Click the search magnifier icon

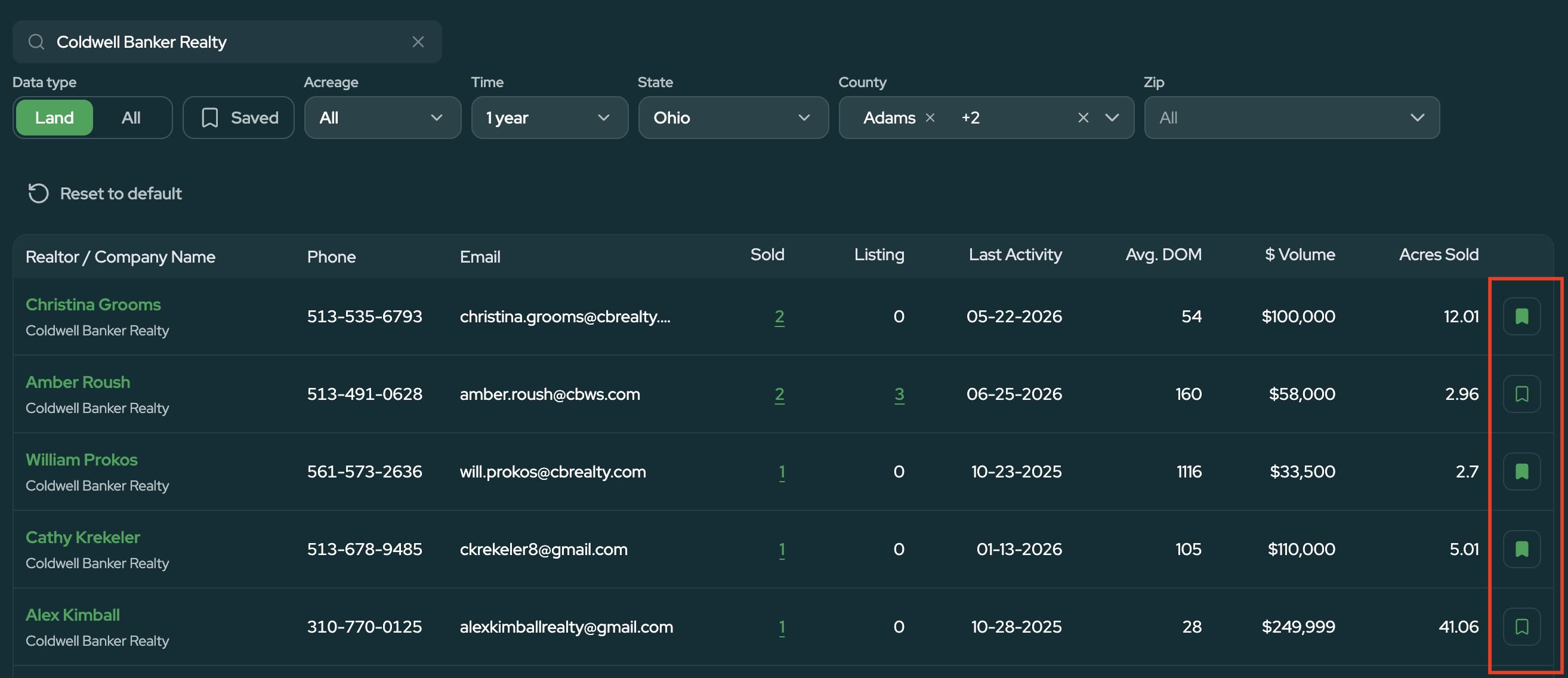(36, 42)
